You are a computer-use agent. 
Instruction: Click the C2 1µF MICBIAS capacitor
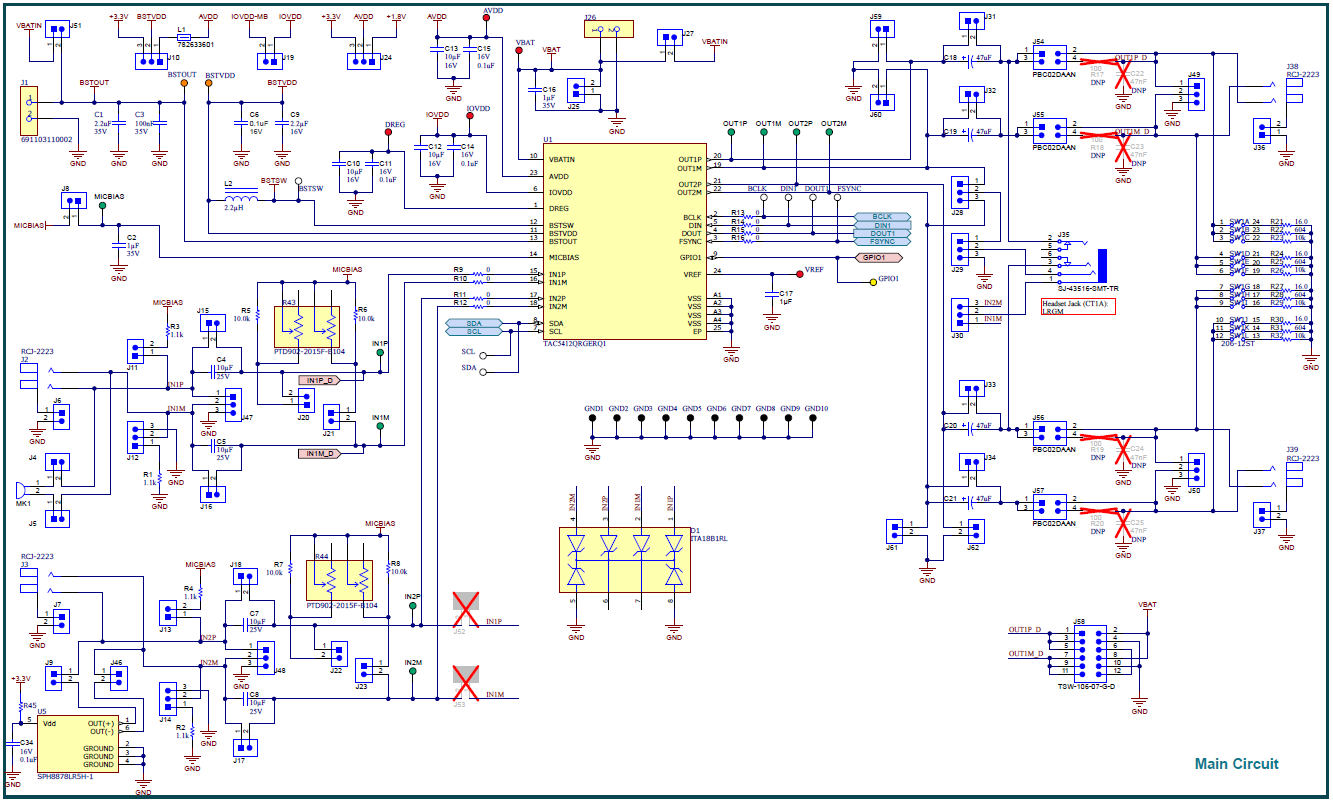118,243
